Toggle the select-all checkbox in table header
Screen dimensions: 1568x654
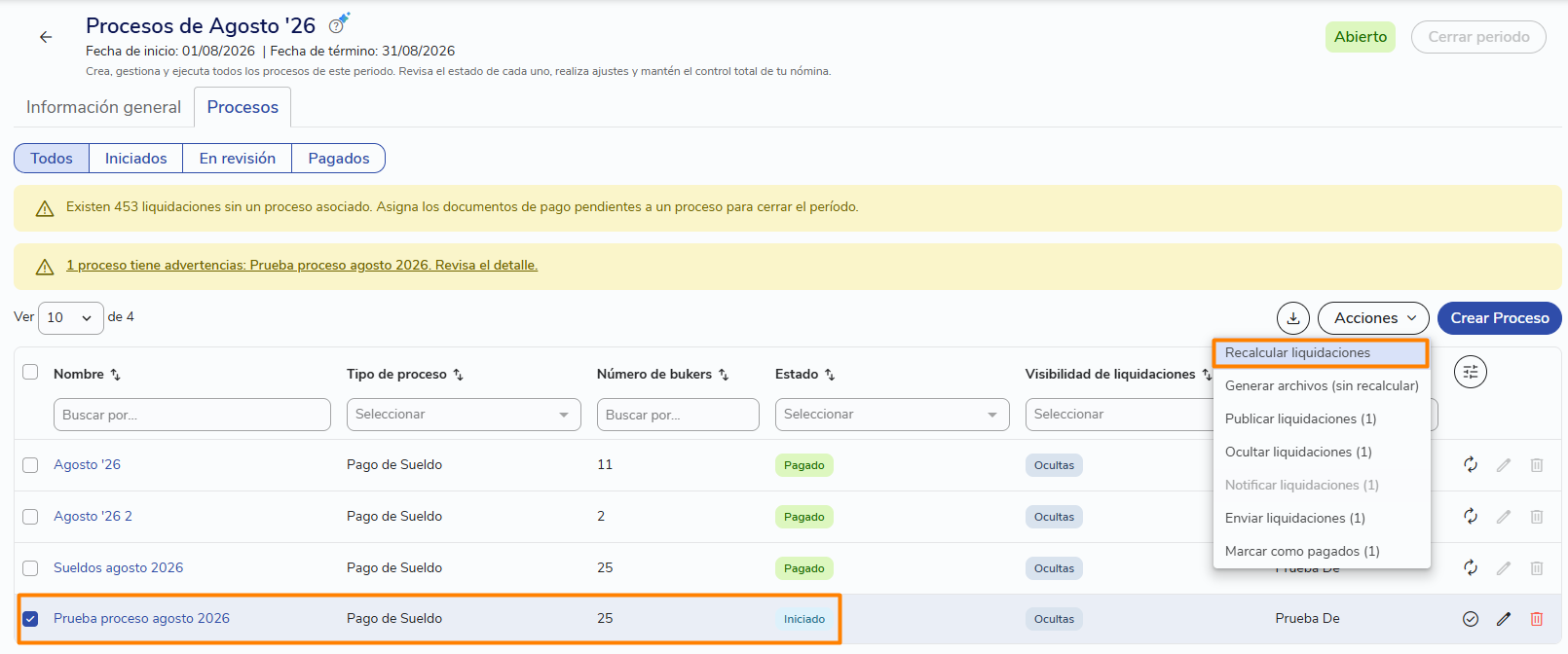click(x=30, y=372)
